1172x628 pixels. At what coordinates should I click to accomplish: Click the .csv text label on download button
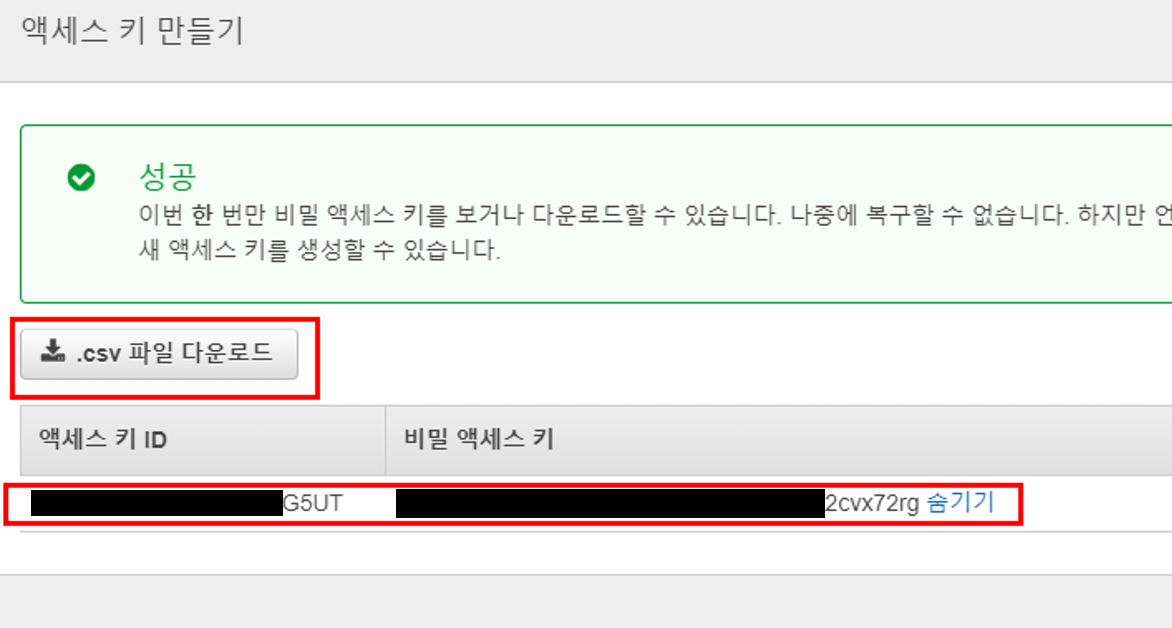(x=98, y=352)
